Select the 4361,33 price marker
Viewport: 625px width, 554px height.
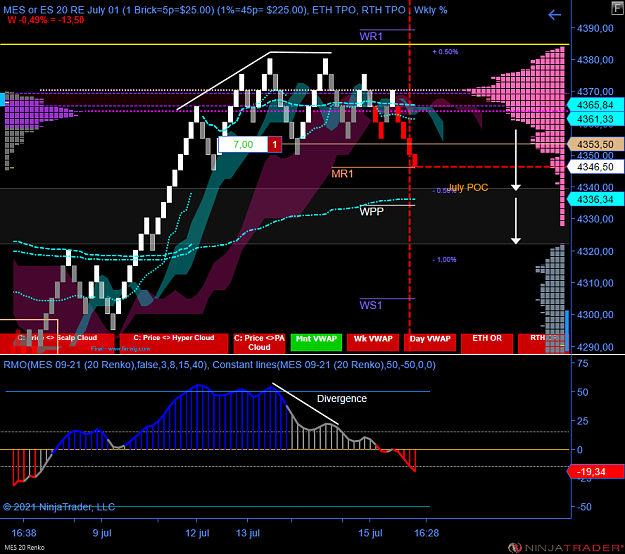coord(595,119)
